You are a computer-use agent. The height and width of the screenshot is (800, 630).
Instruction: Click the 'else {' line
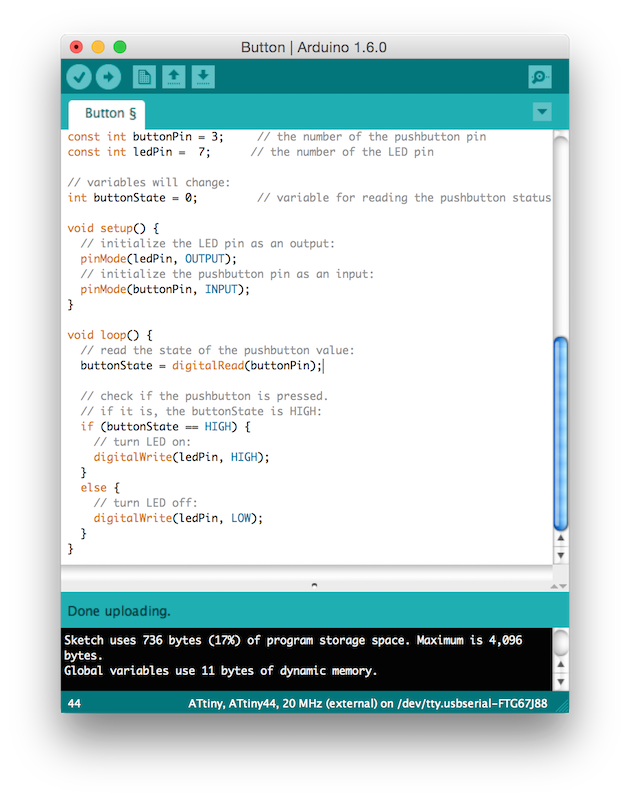(100, 488)
